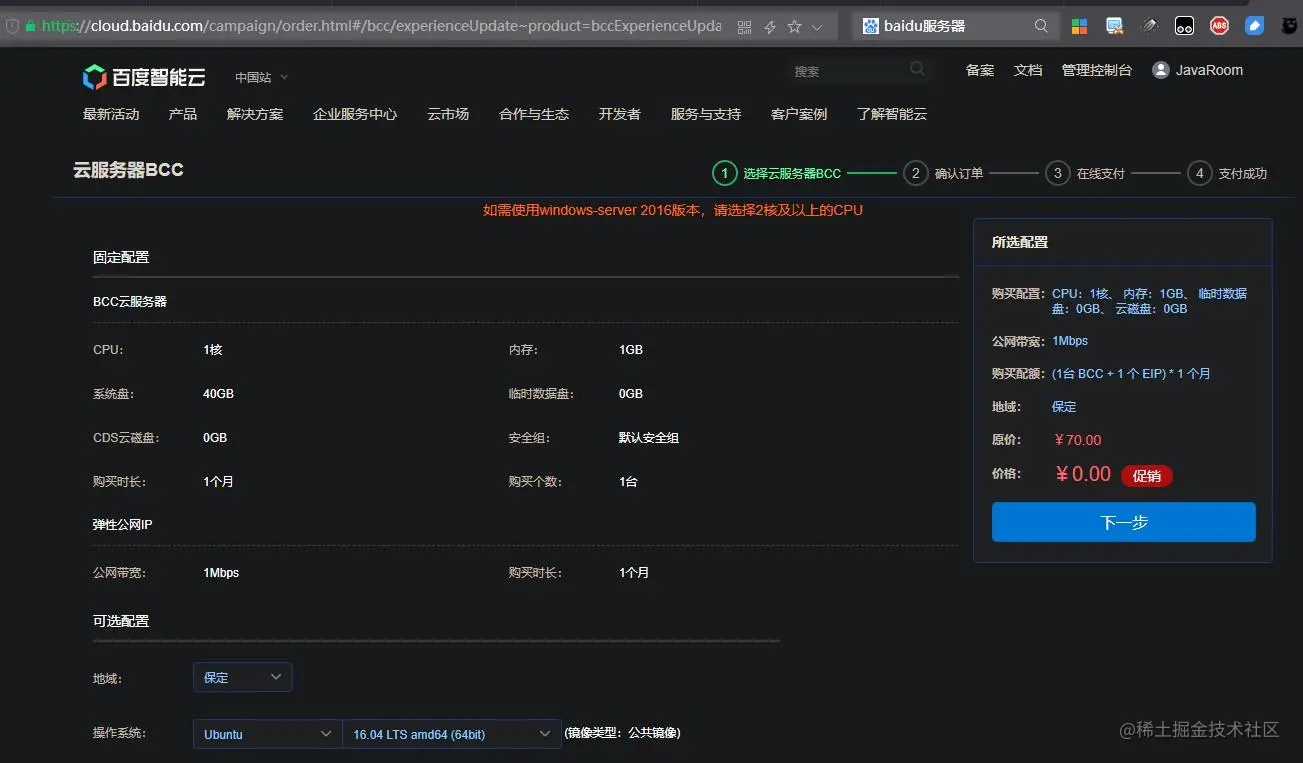Image resolution: width=1303 pixels, height=763 pixels.
Task: Click the black owl extension icon
Action: pyautogui.click(x=1289, y=26)
